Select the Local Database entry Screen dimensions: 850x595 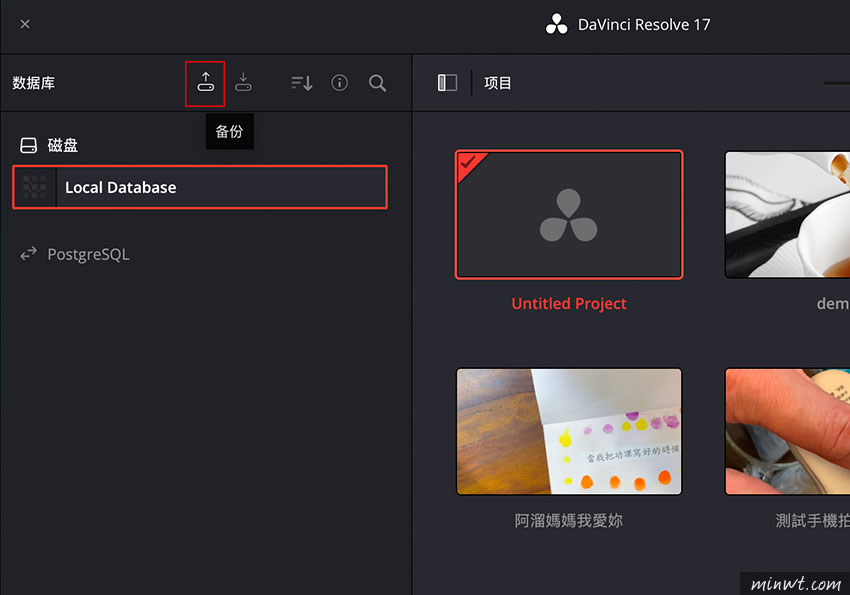(x=199, y=187)
